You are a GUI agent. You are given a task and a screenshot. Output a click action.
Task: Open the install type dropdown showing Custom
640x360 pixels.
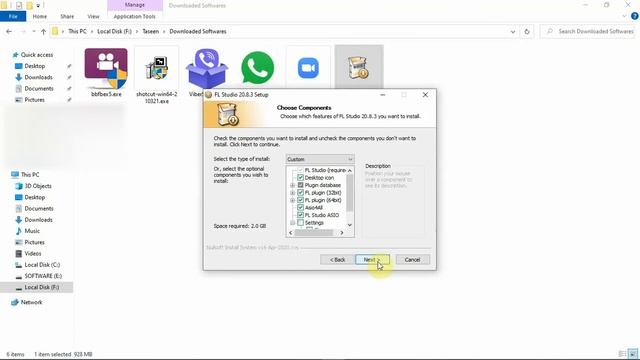point(320,159)
